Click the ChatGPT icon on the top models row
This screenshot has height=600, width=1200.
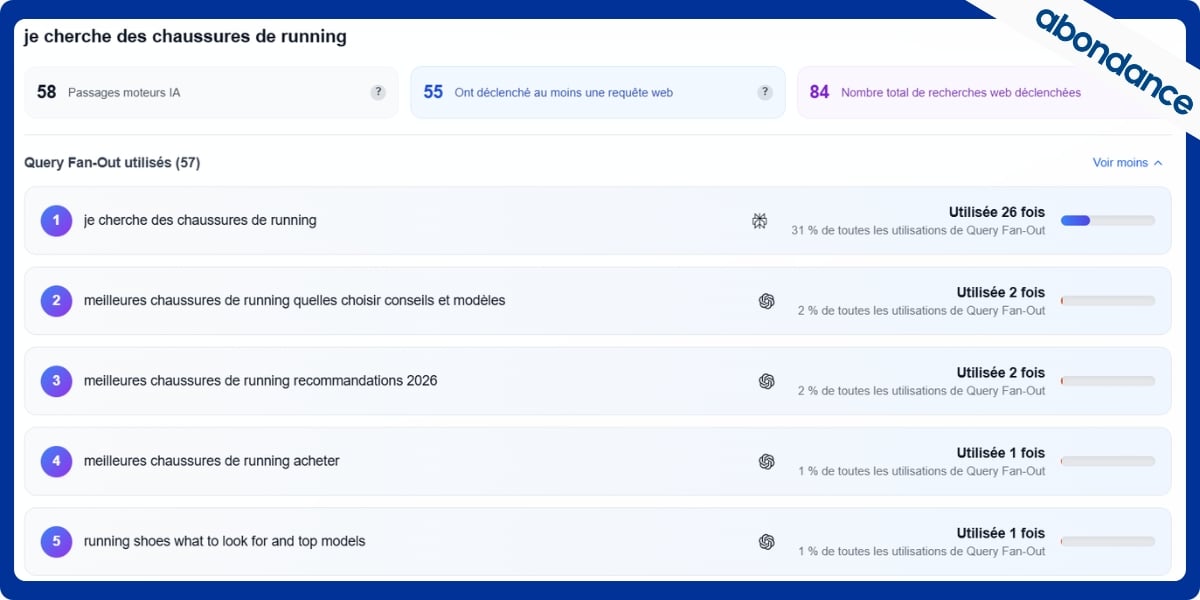[x=767, y=541]
